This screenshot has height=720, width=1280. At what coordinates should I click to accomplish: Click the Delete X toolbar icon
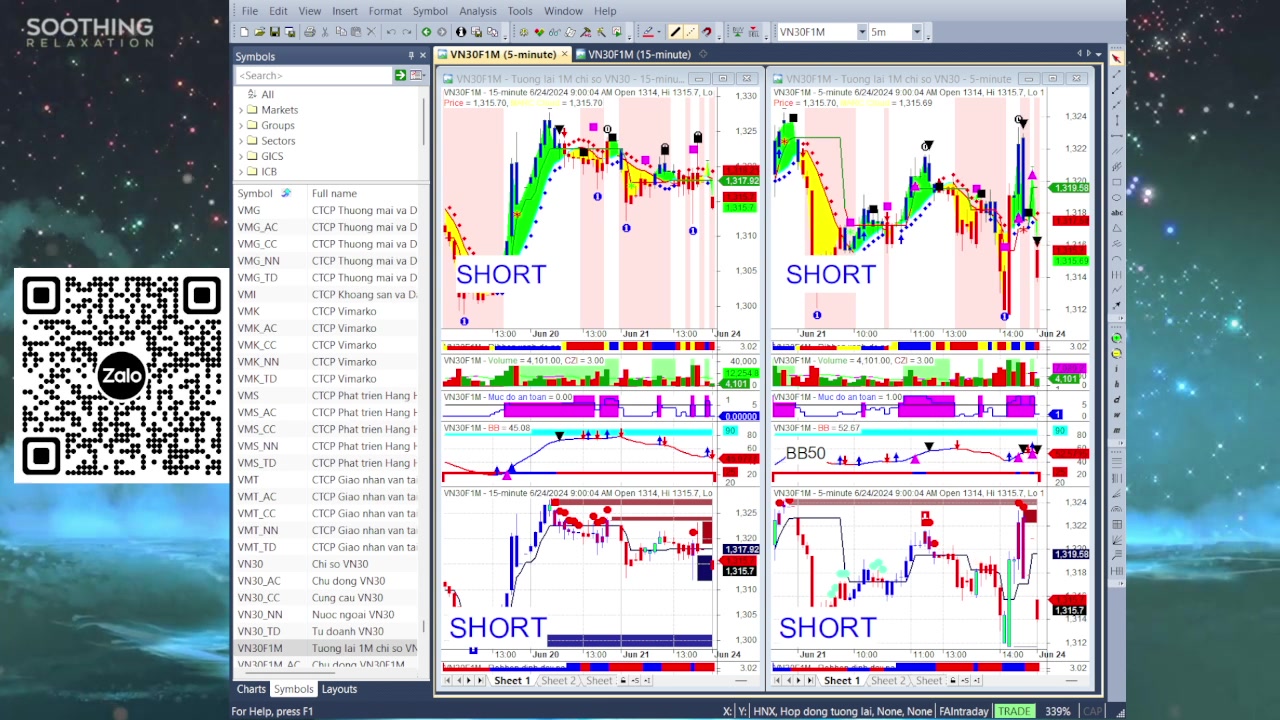(371, 32)
